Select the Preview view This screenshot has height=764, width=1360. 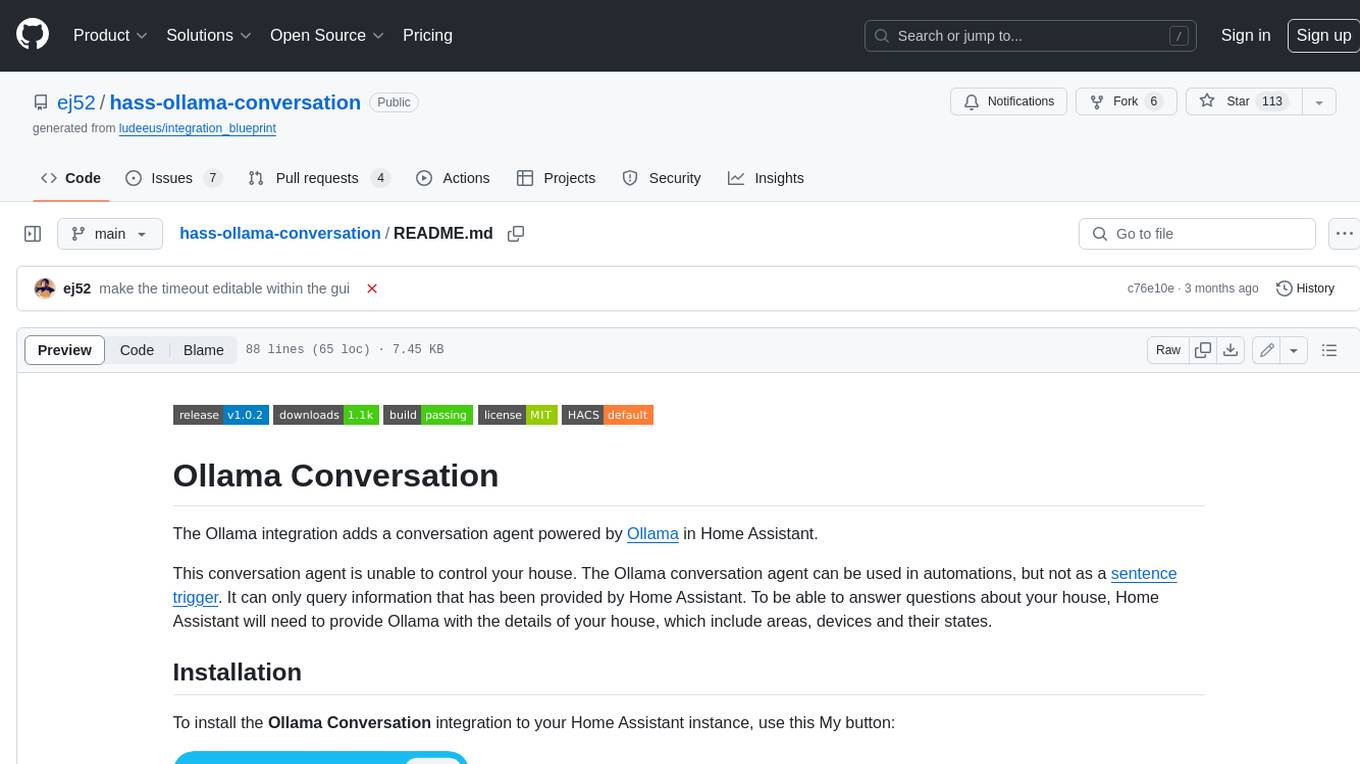pyautogui.click(x=65, y=350)
